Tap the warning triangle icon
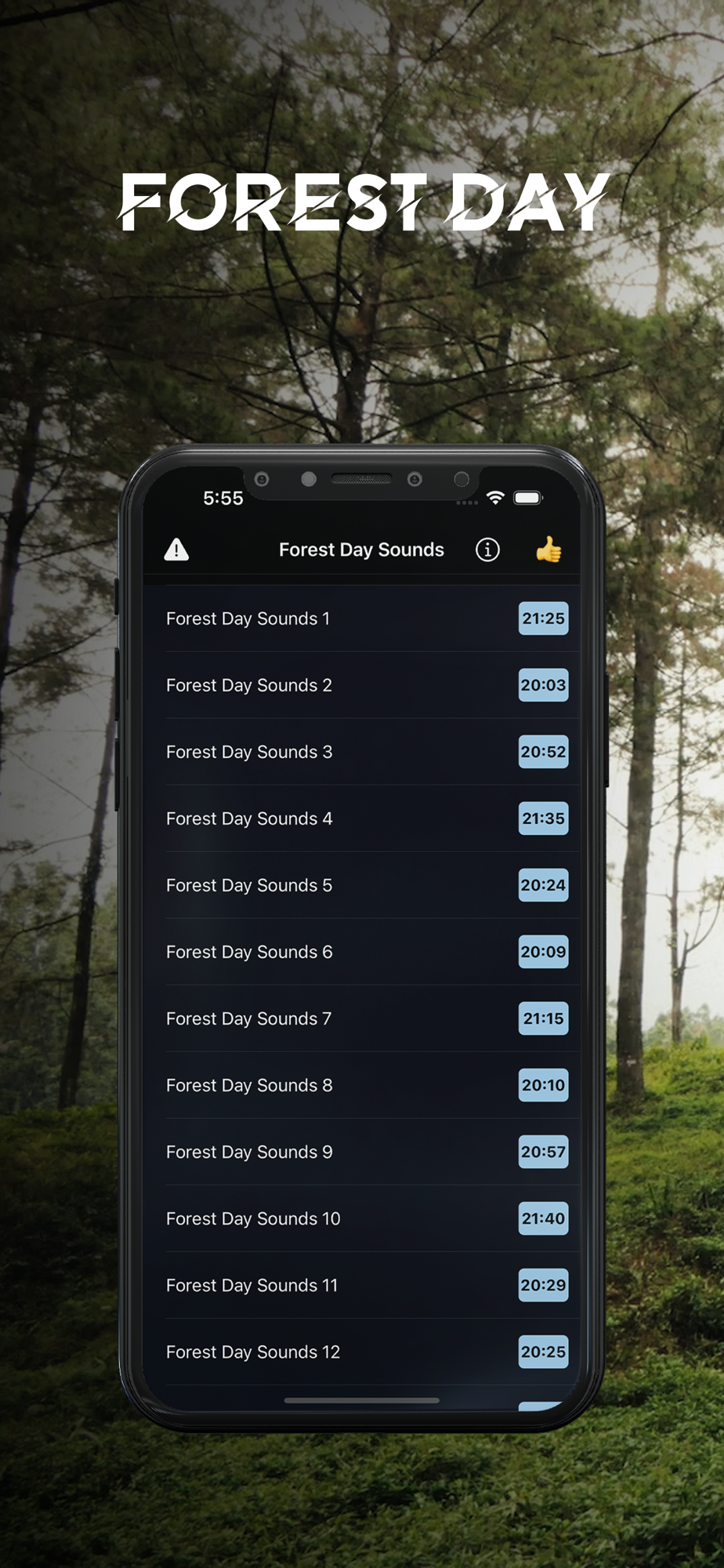Viewport: 724px width, 1568px height. (176, 550)
